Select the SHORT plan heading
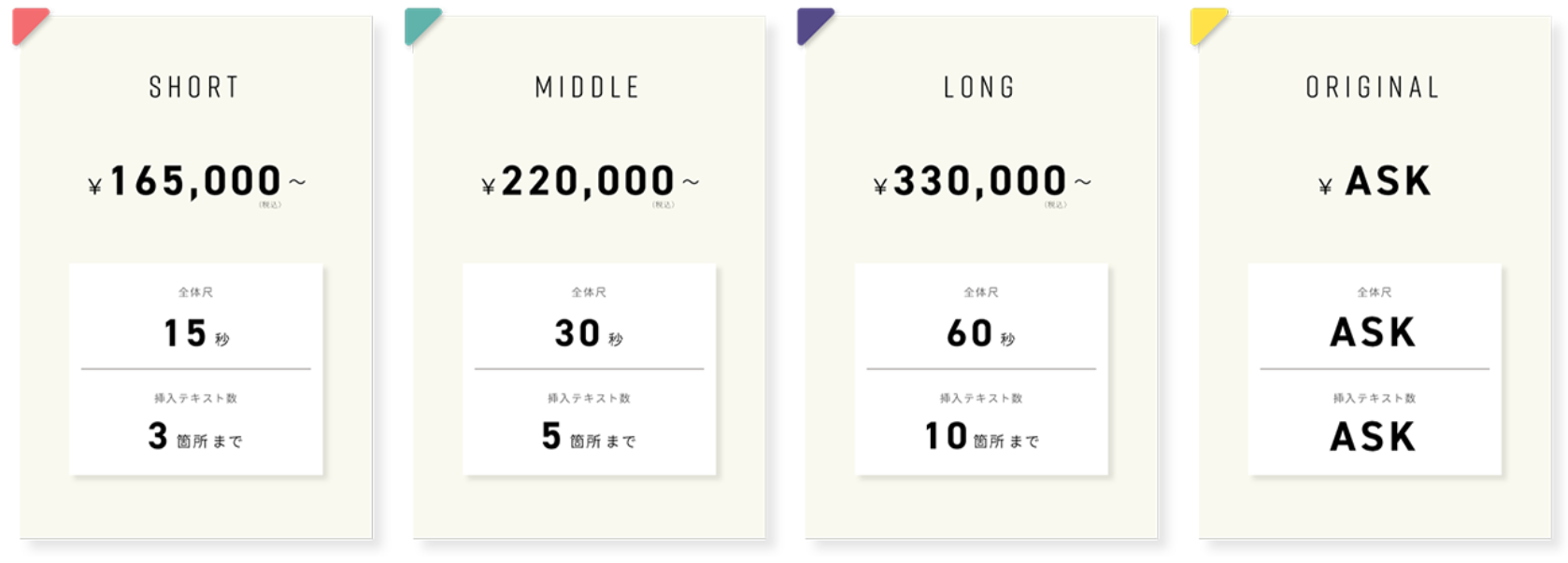This screenshot has height=563, width=1568. click(194, 88)
